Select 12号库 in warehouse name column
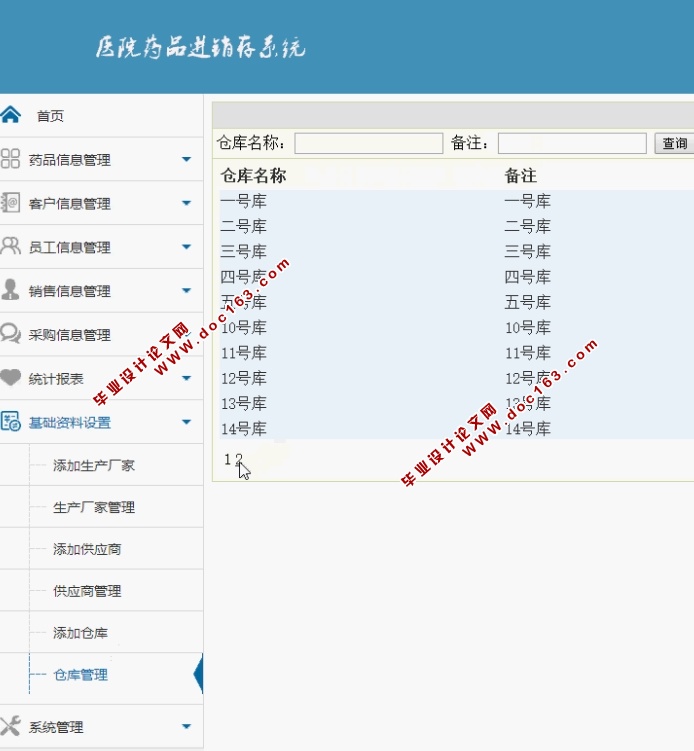Viewport: 694px width, 751px height. [243, 378]
